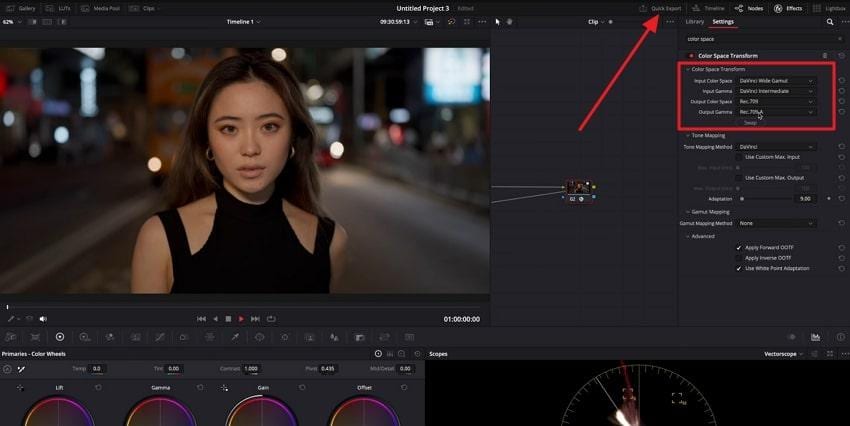Screen dimensions: 850x426
Task: Click the Contrast value field 1.000
Action: point(251,369)
